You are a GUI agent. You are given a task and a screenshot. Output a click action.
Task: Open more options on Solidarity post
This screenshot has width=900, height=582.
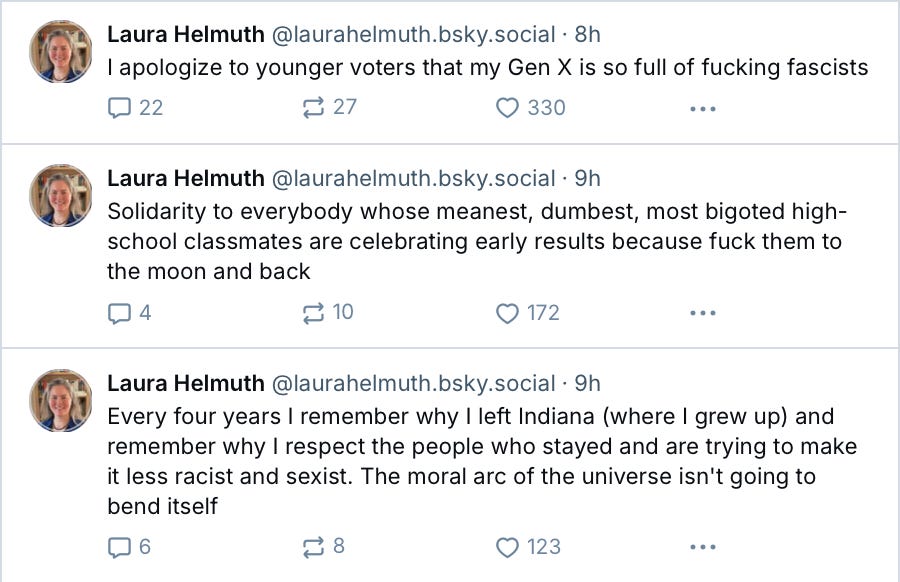[703, 313]
